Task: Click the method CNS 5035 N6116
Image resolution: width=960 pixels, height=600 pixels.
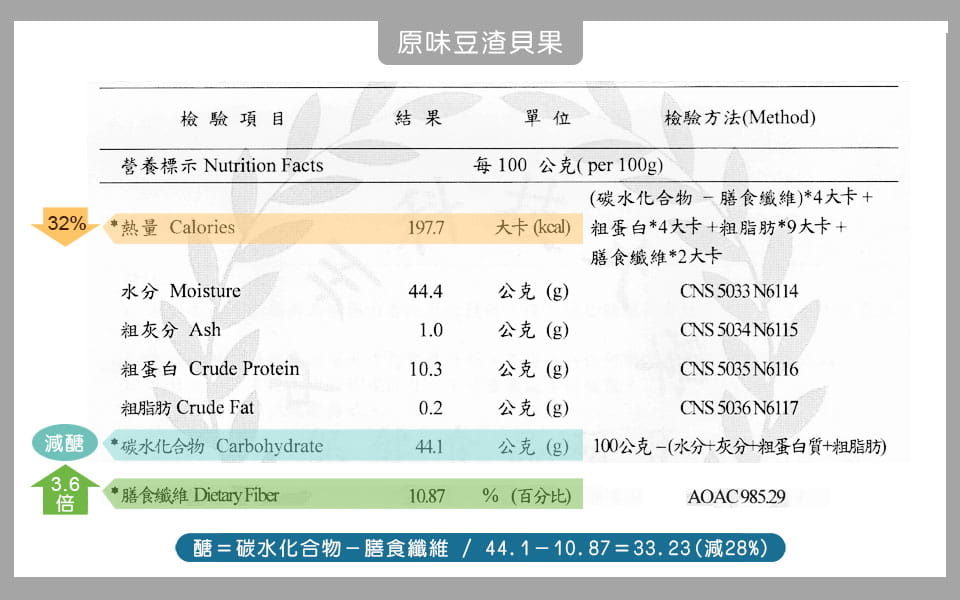Action: click(x=739, y=369)
